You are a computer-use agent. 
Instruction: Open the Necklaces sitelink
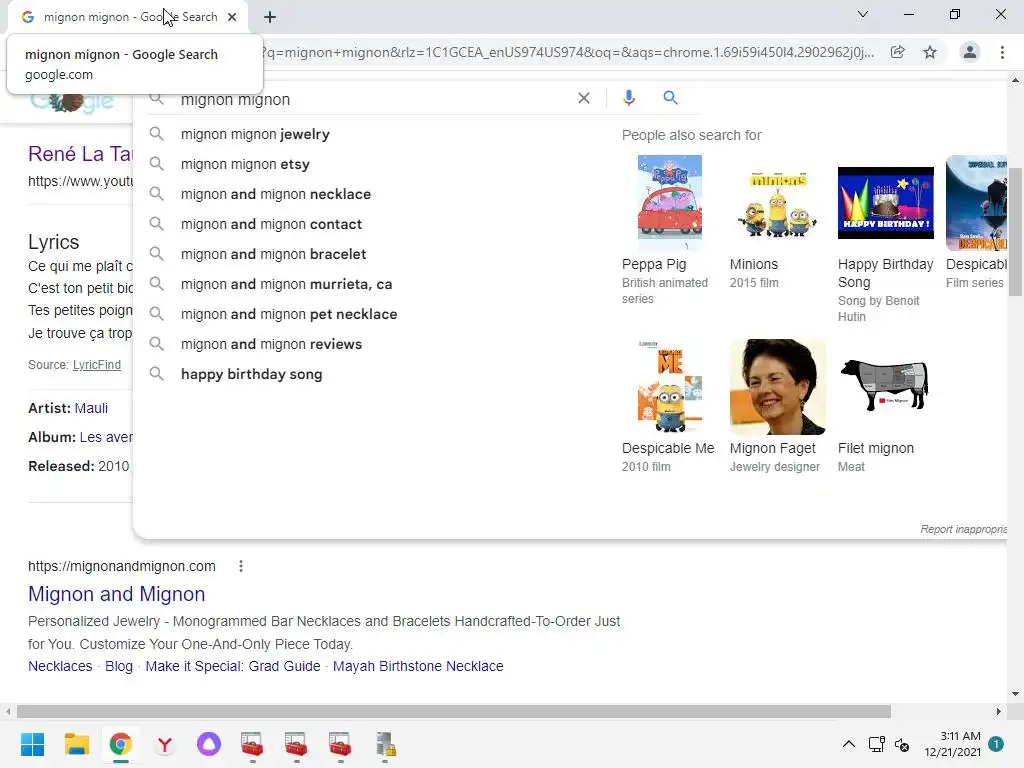pos(60,666)
